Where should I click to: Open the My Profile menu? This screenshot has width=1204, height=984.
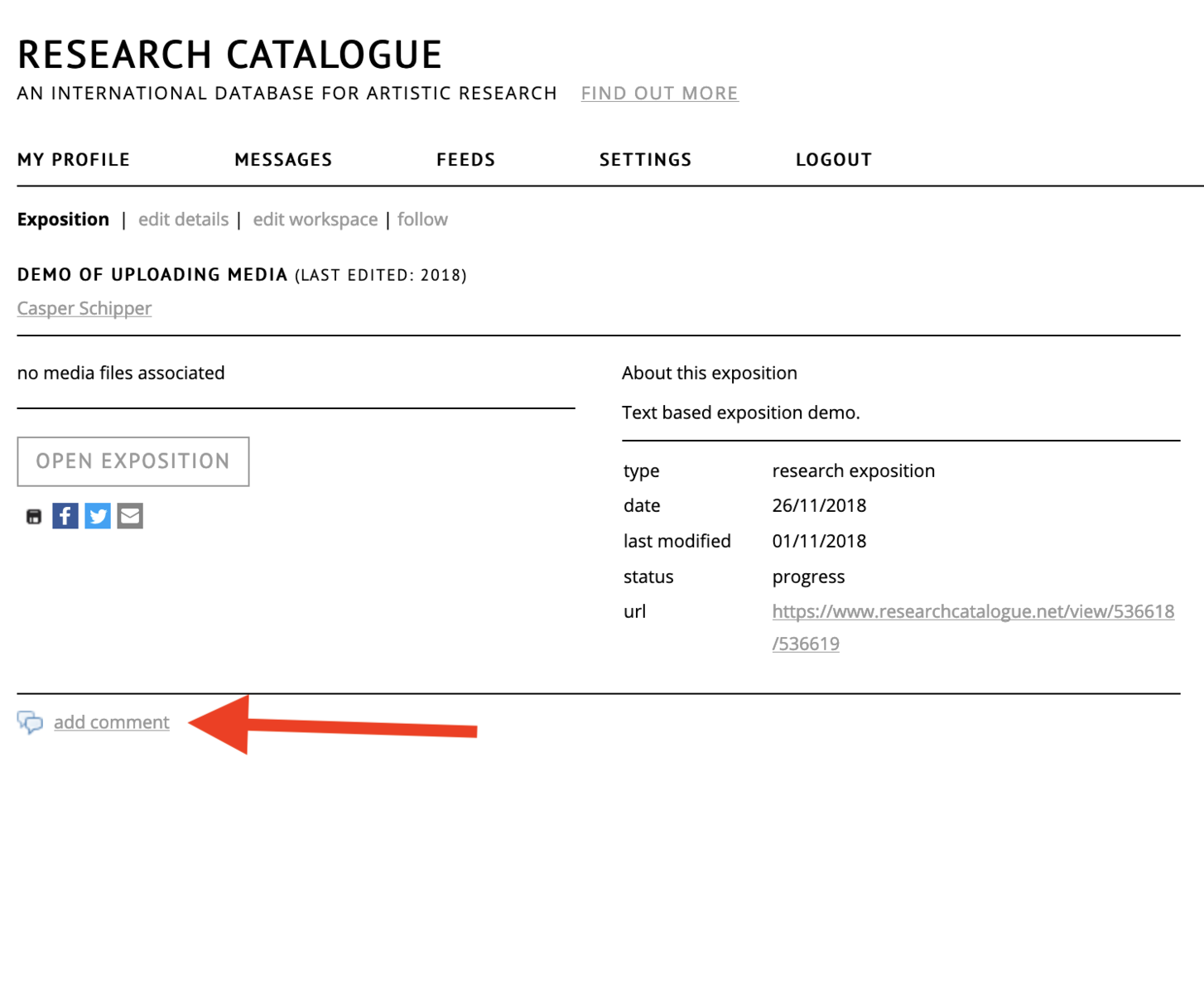click(x=74, y=160)
